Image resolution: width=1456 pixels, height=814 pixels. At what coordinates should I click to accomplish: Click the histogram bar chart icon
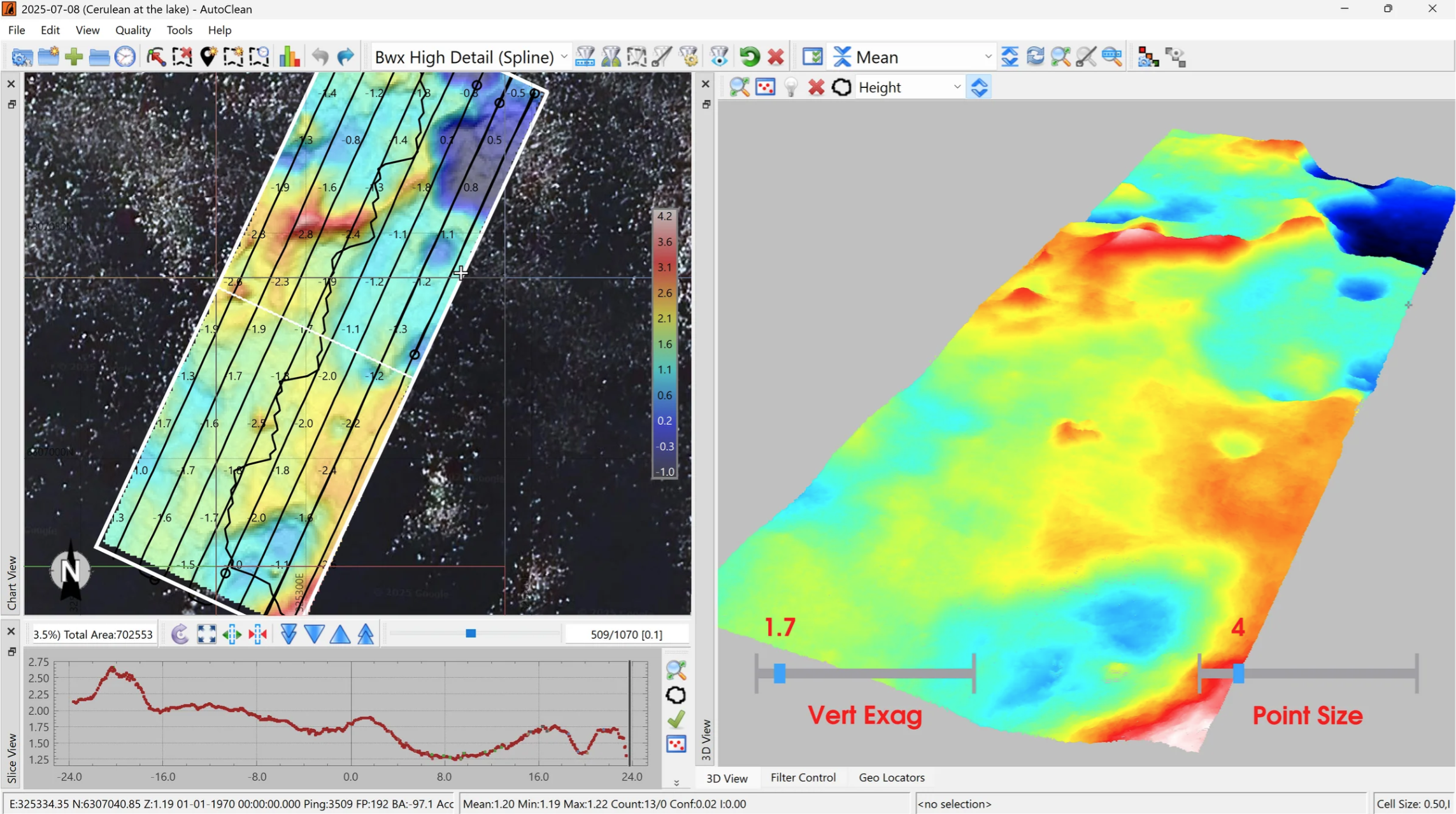289,57
